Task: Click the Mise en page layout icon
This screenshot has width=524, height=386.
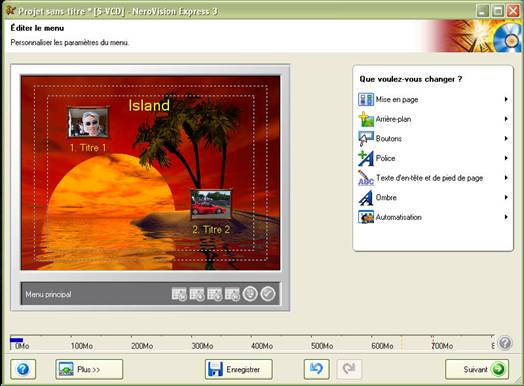Action: [366, 100]
